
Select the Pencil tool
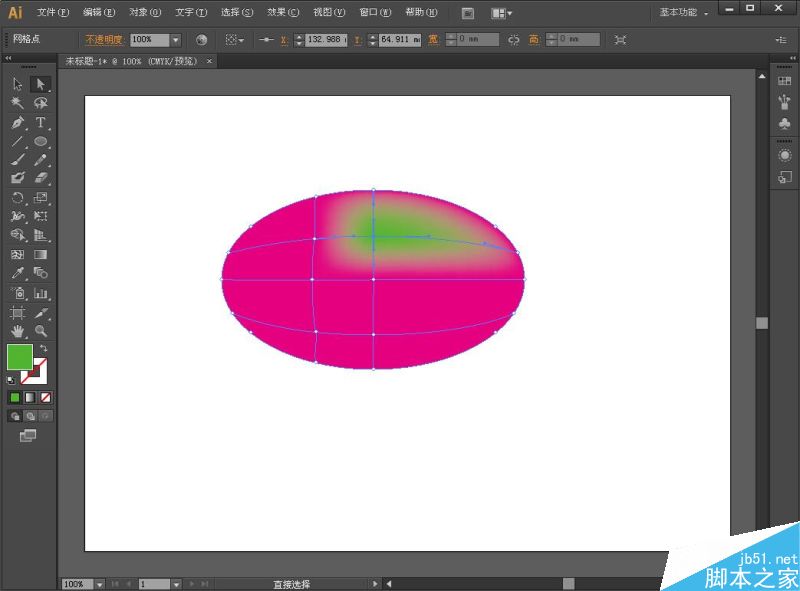40,160
